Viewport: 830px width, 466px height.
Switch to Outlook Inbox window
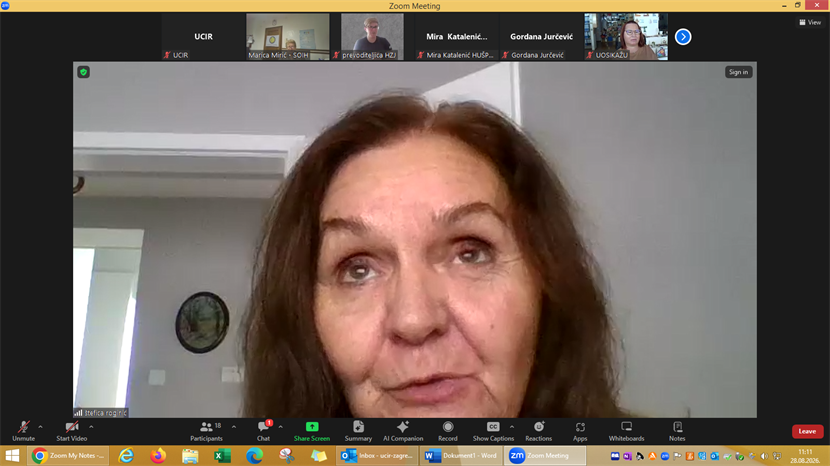click(x=377, y=455)
